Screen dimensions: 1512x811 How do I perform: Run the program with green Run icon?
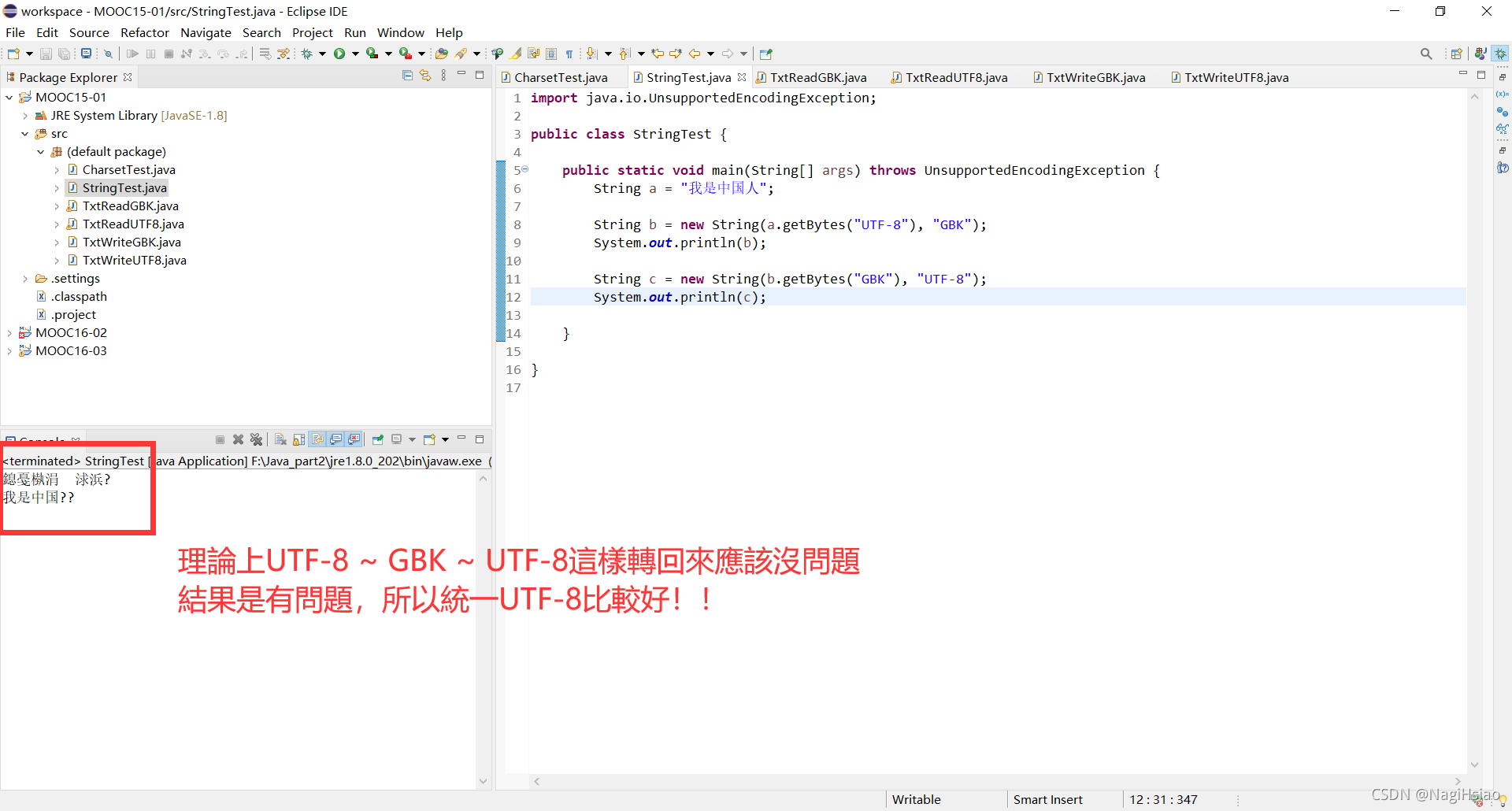pos(339,54)
